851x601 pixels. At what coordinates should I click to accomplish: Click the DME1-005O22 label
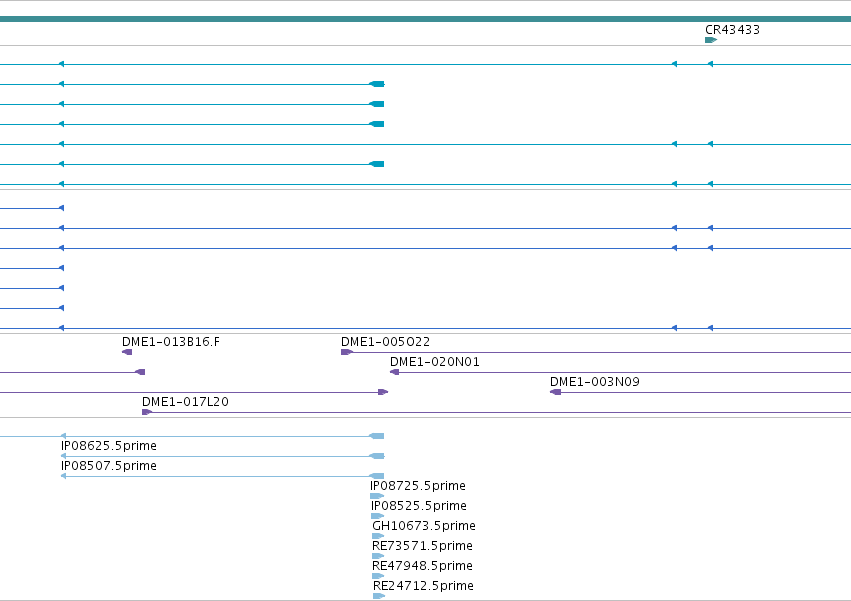pyautogui.click(x=385, y=342)
